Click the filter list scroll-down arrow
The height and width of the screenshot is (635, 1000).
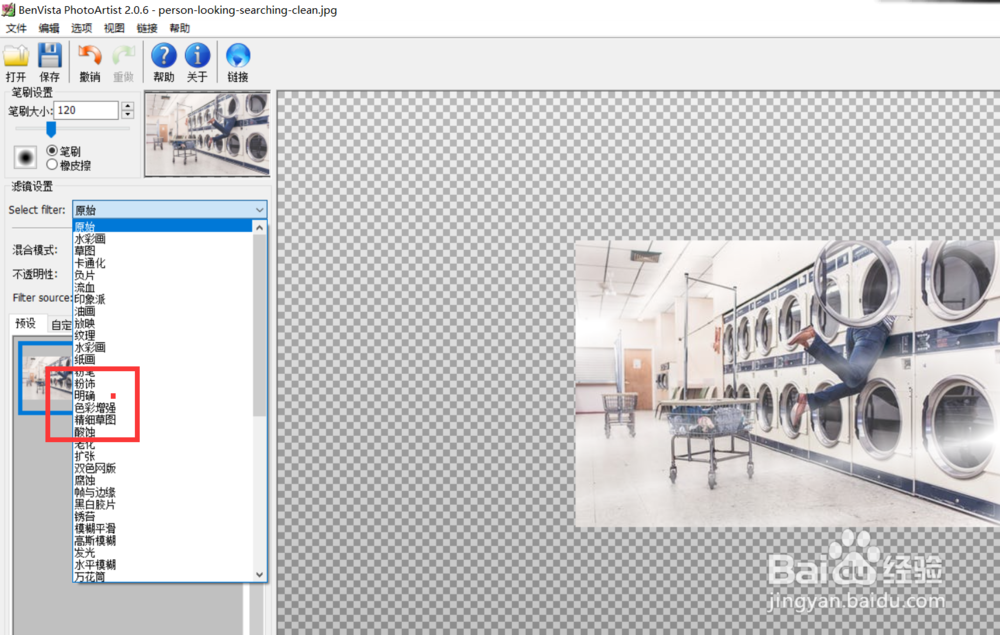click(260, 574)
